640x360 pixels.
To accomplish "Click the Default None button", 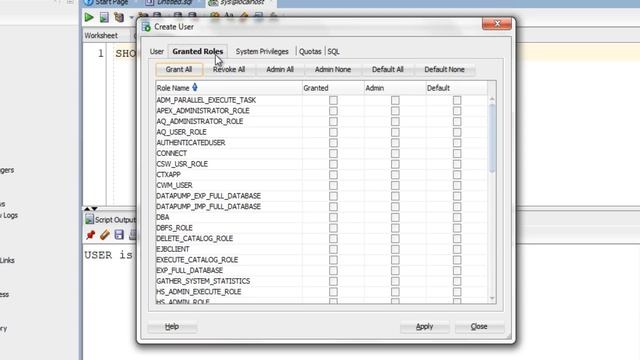I will click(x=444, y=69).
